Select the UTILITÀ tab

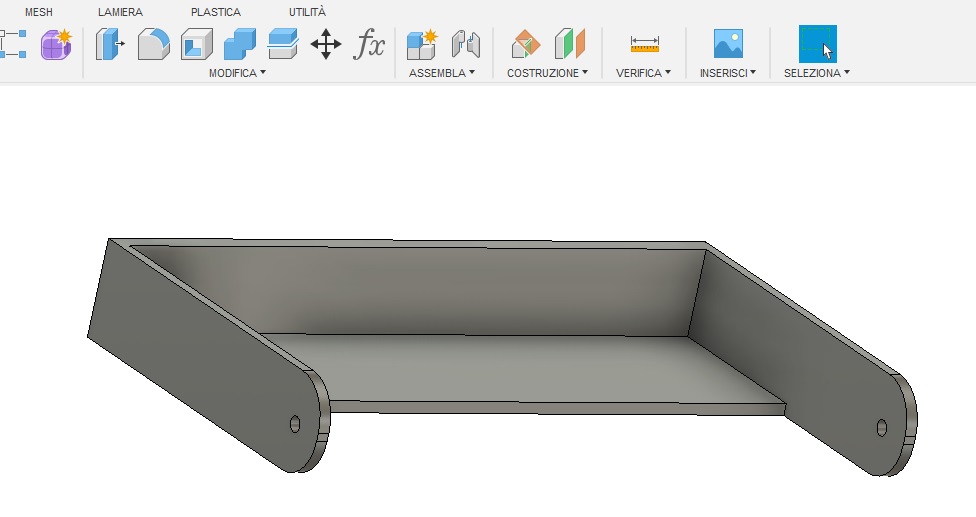(307, 12)
